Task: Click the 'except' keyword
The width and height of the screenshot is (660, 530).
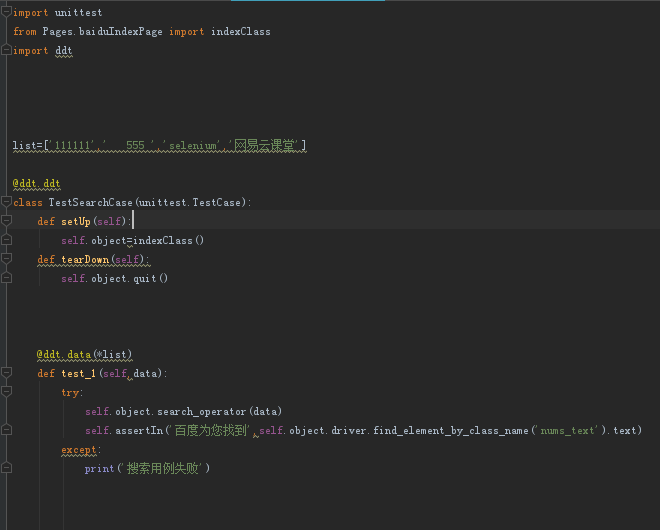Action: (x=80, y=449)
